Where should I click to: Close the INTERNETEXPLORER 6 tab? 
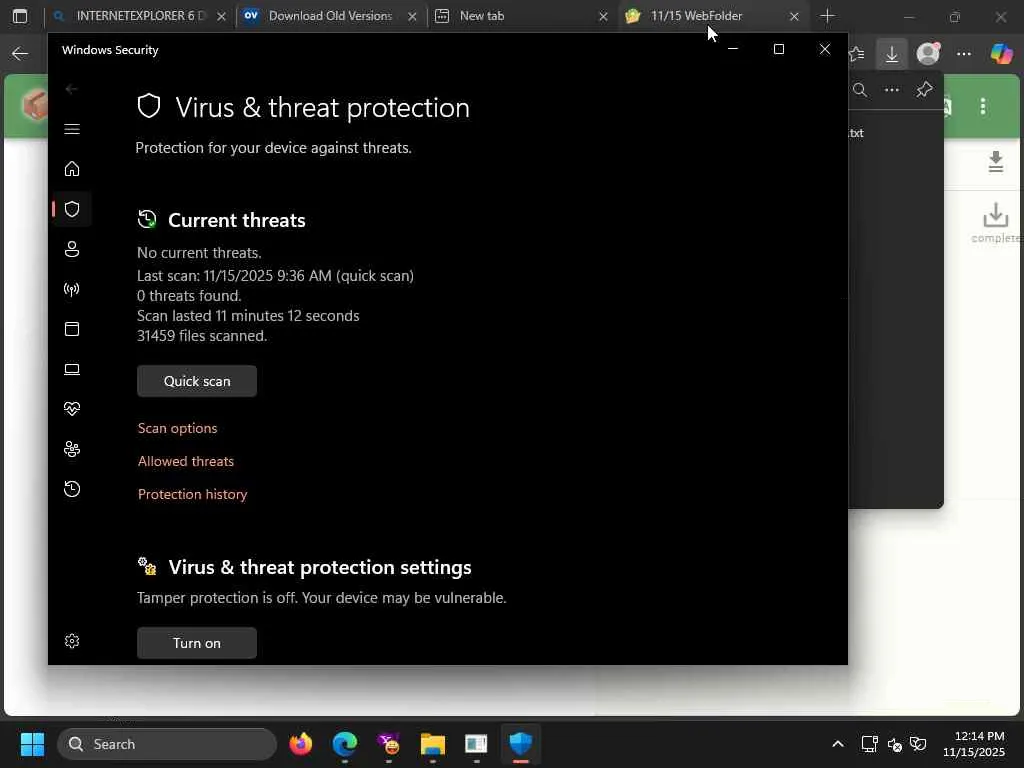coord(221,16)
